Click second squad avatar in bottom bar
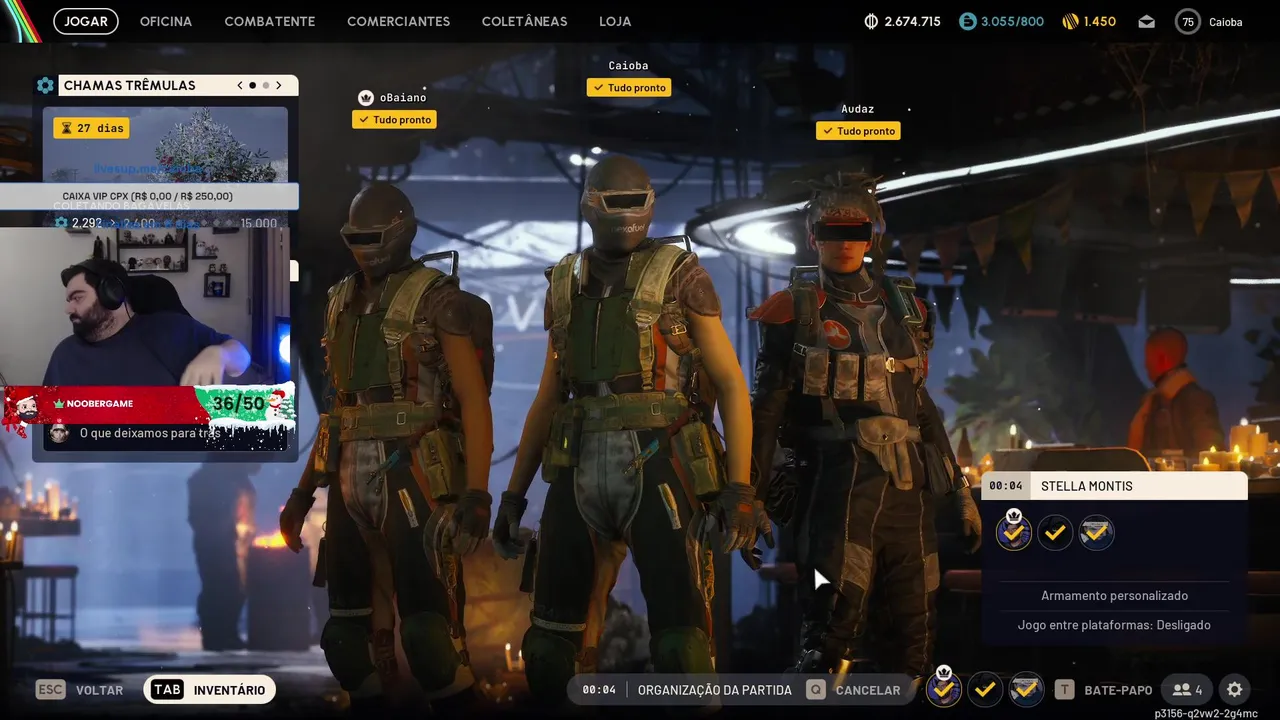Viewport: 1280px width, 720px height. point(985,689)
